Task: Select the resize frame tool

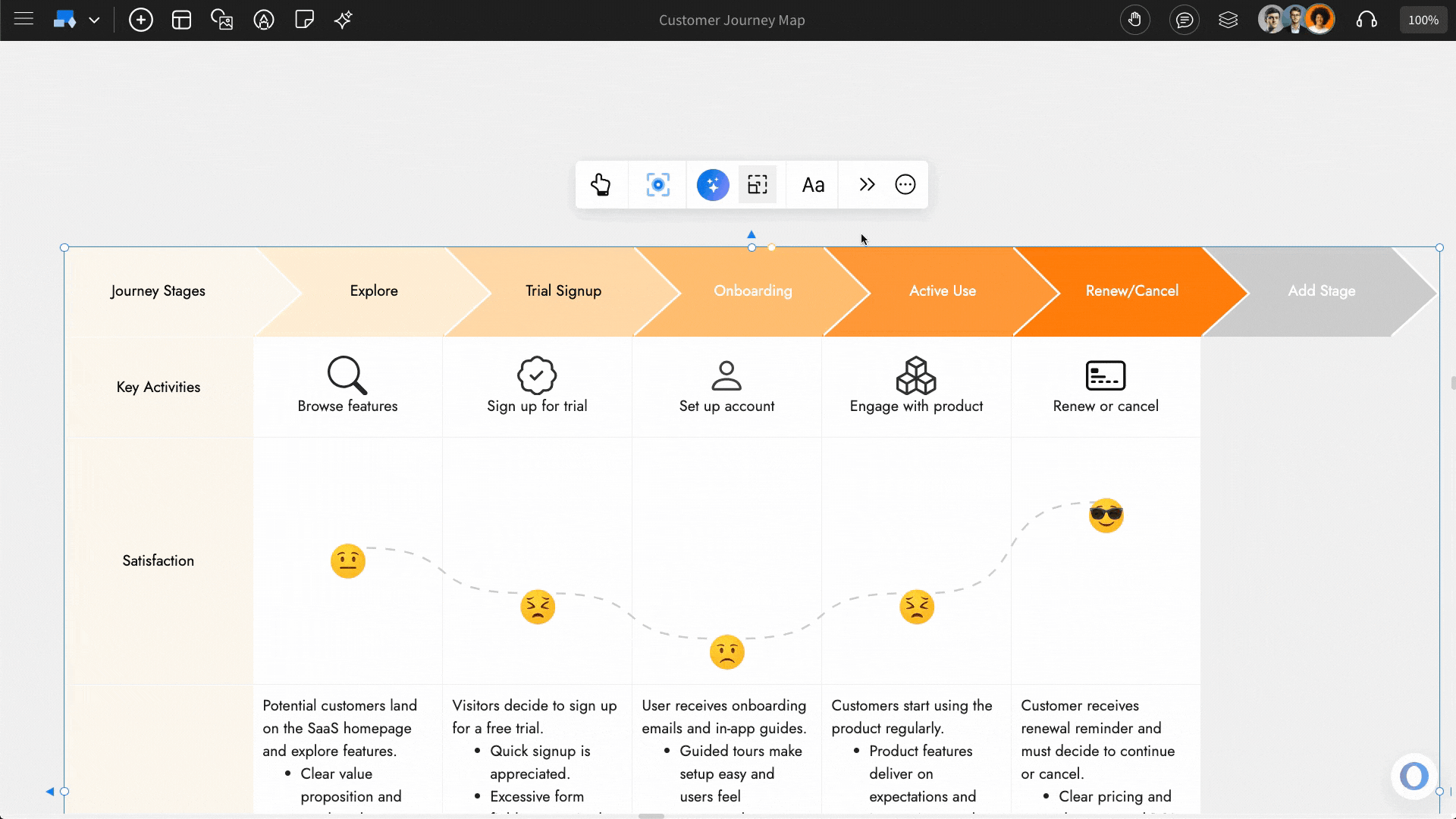Action: pyautogui.click(x=758, y=184)
